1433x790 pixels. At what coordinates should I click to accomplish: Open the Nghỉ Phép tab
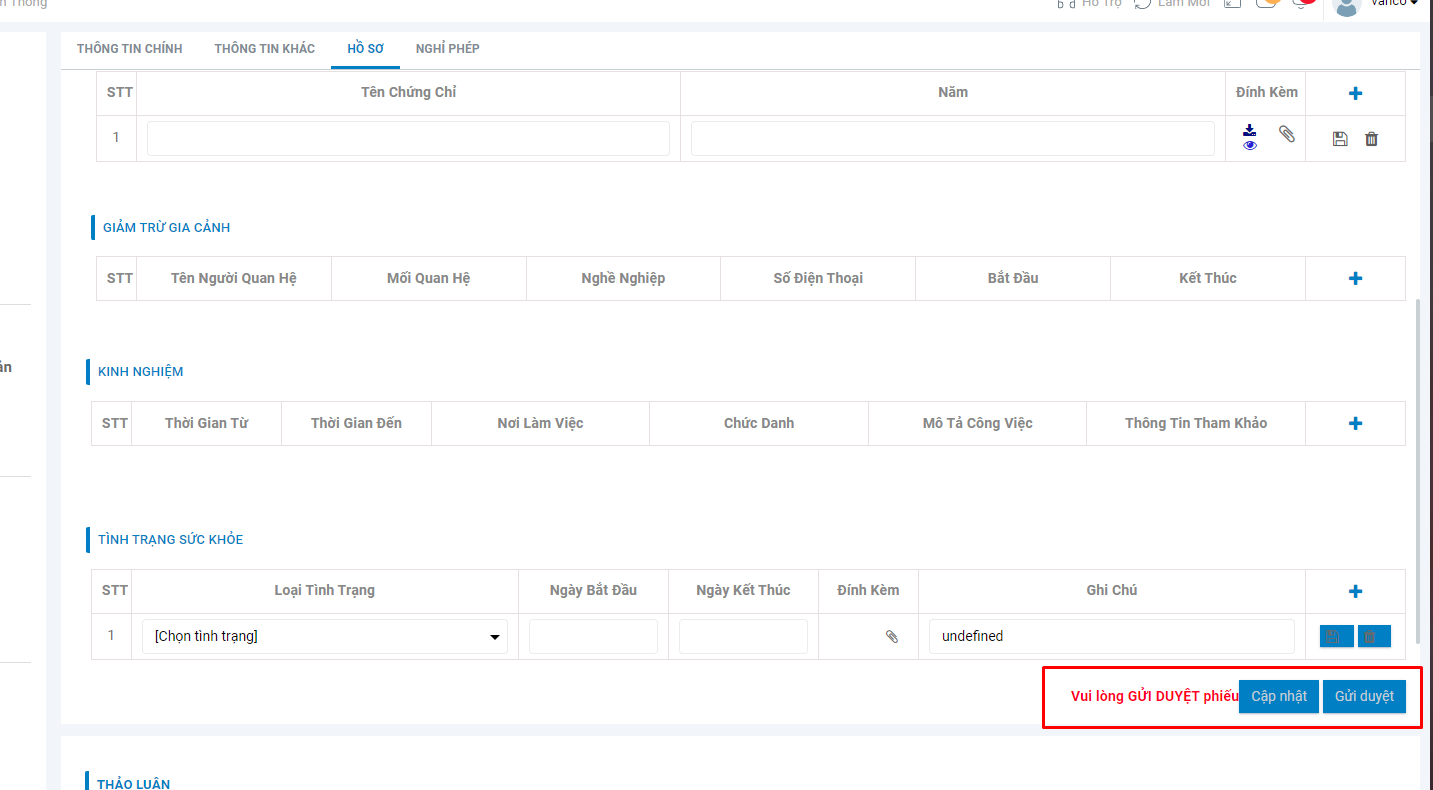[448, 48]
